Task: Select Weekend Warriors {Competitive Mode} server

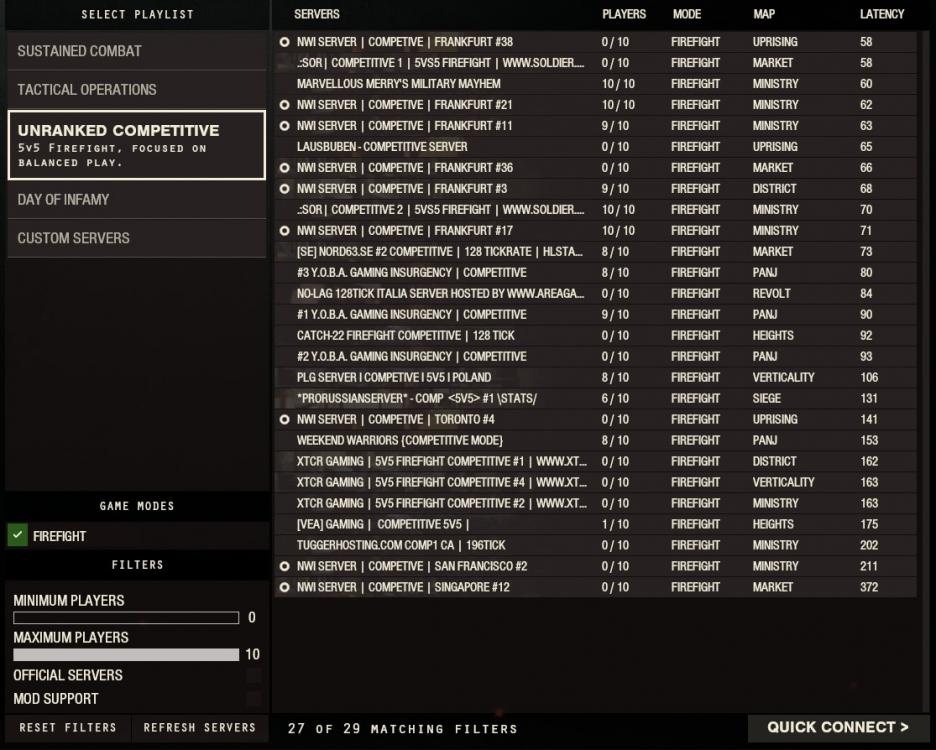Action: 595,441
